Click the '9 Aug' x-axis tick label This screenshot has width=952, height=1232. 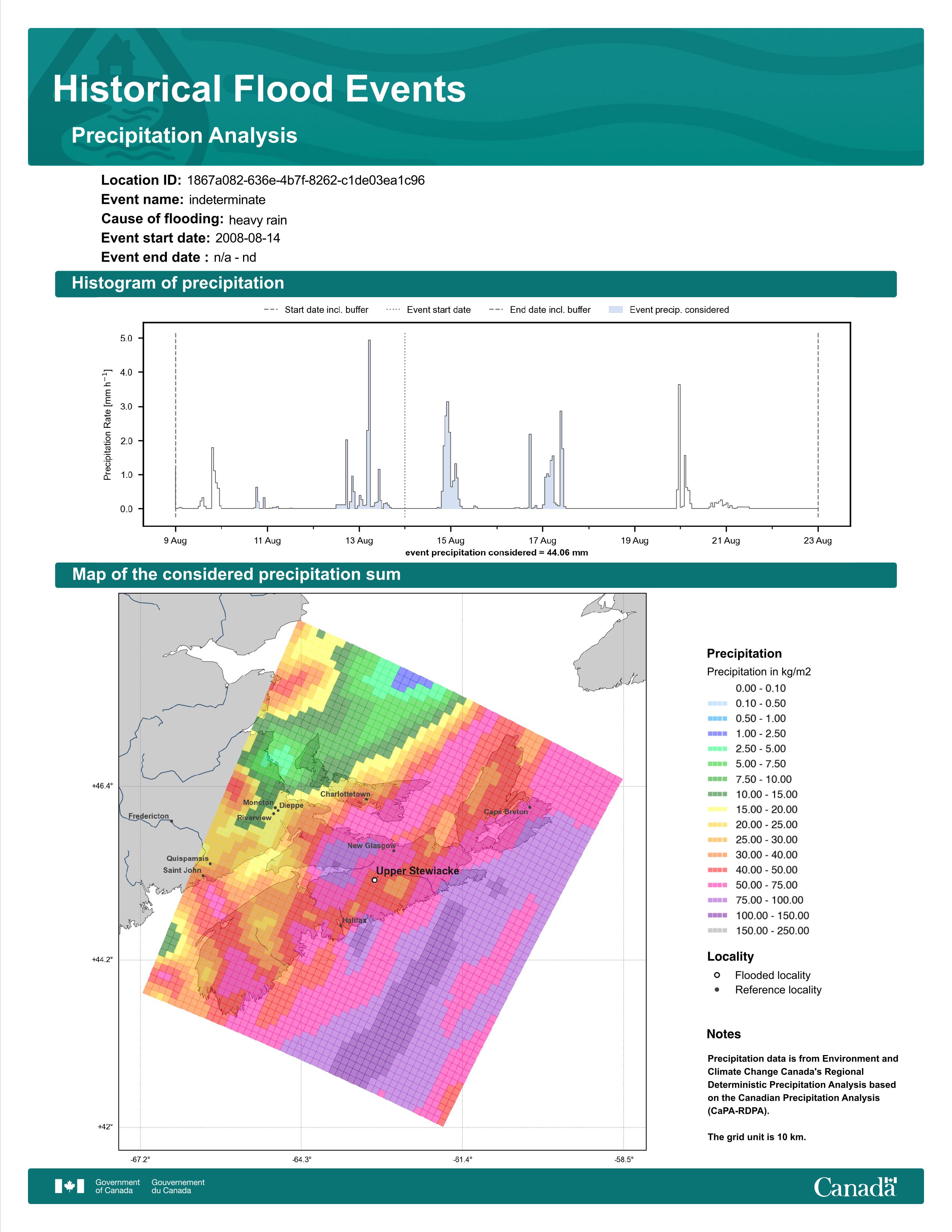[175, 541]
